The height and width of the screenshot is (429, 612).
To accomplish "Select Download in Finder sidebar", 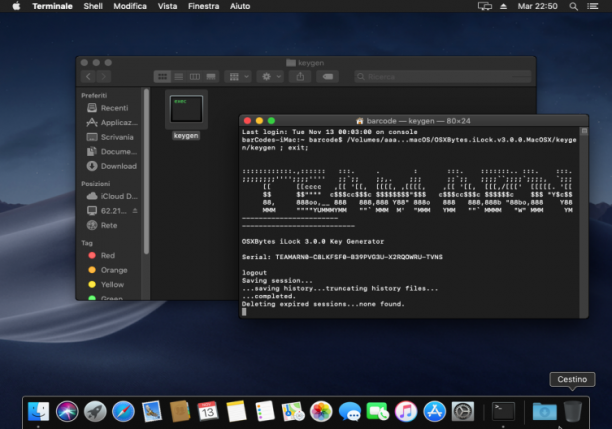I will (110, 166).
